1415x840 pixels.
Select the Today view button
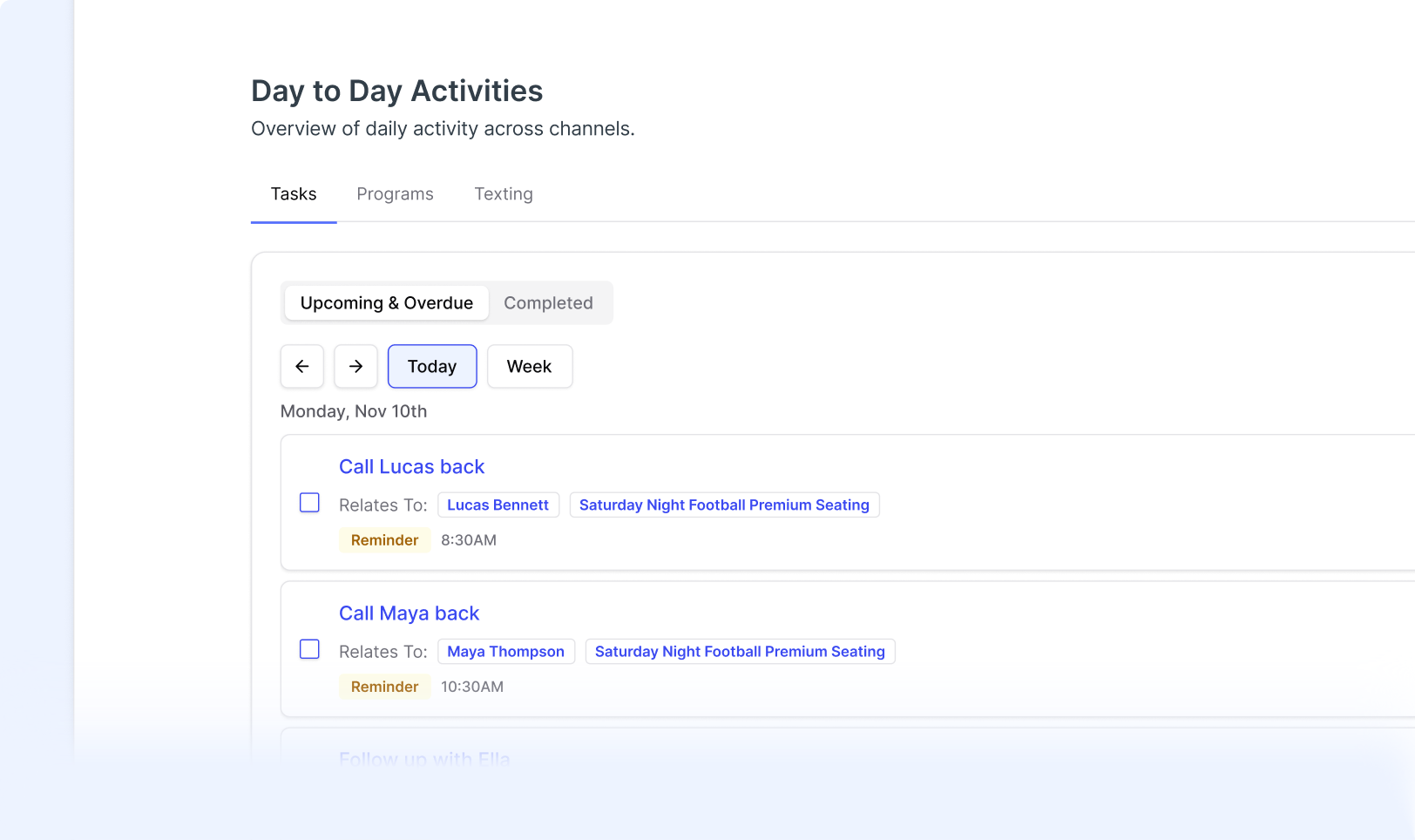point(432,366)
